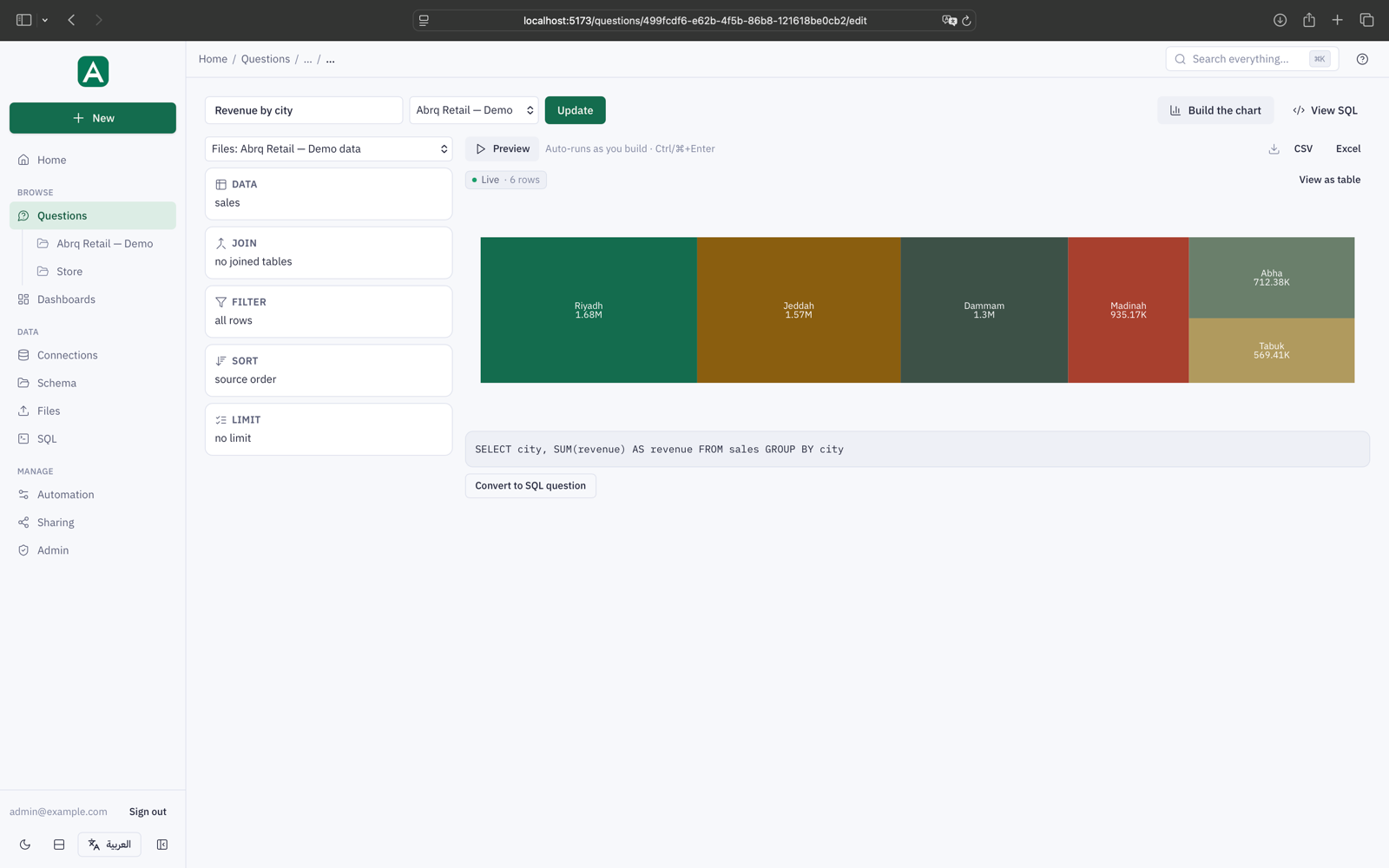Open Schema page
Screen dimensions: 1389x868
[x=93, y=383]
